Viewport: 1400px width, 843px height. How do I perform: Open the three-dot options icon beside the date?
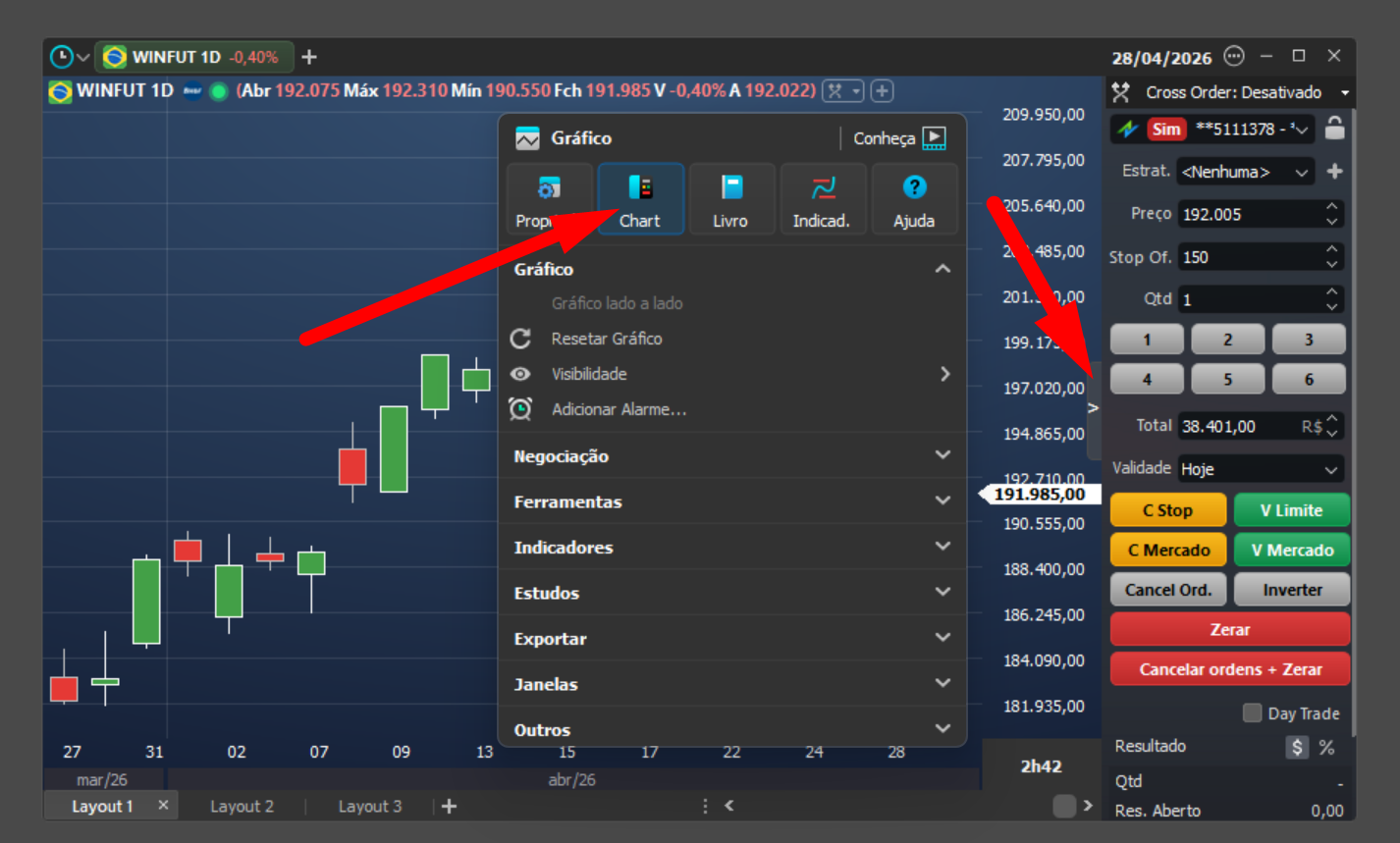coord(1234,56)
